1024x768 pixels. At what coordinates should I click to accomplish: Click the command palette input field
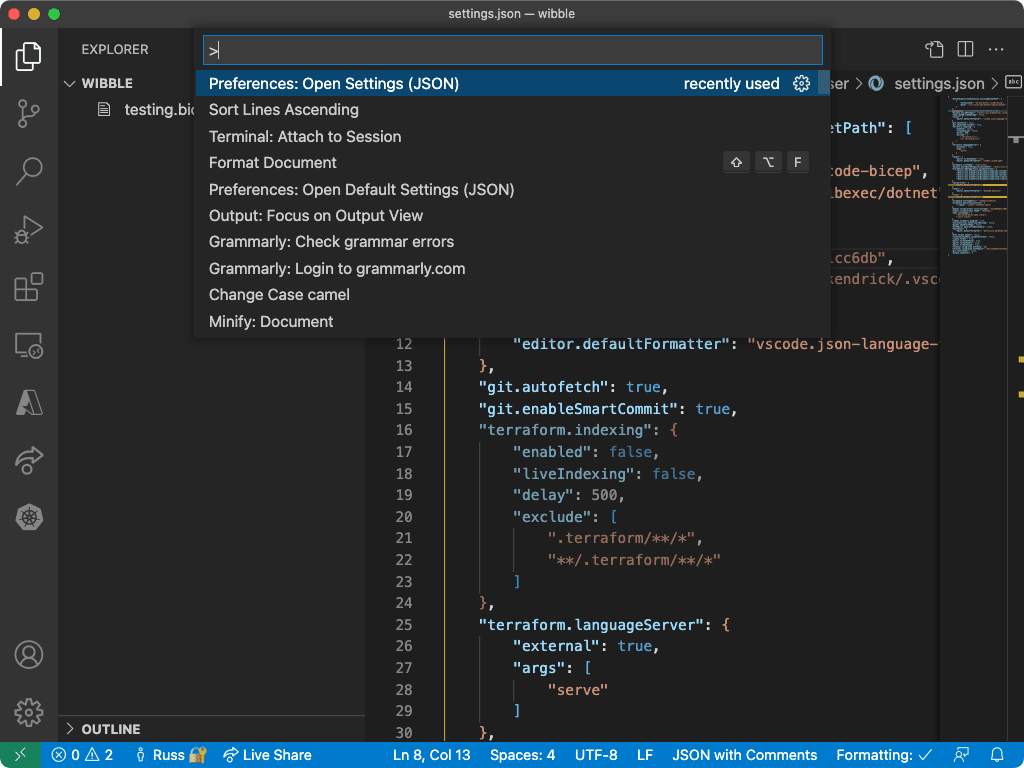[513, 50]
